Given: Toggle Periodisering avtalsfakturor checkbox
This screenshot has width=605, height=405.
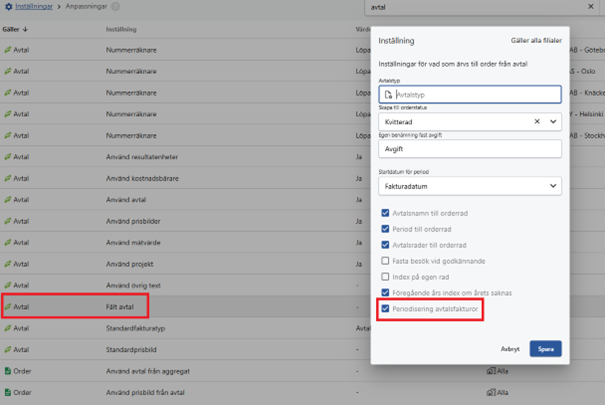Looking at the screenshot, I should (385, 309).
